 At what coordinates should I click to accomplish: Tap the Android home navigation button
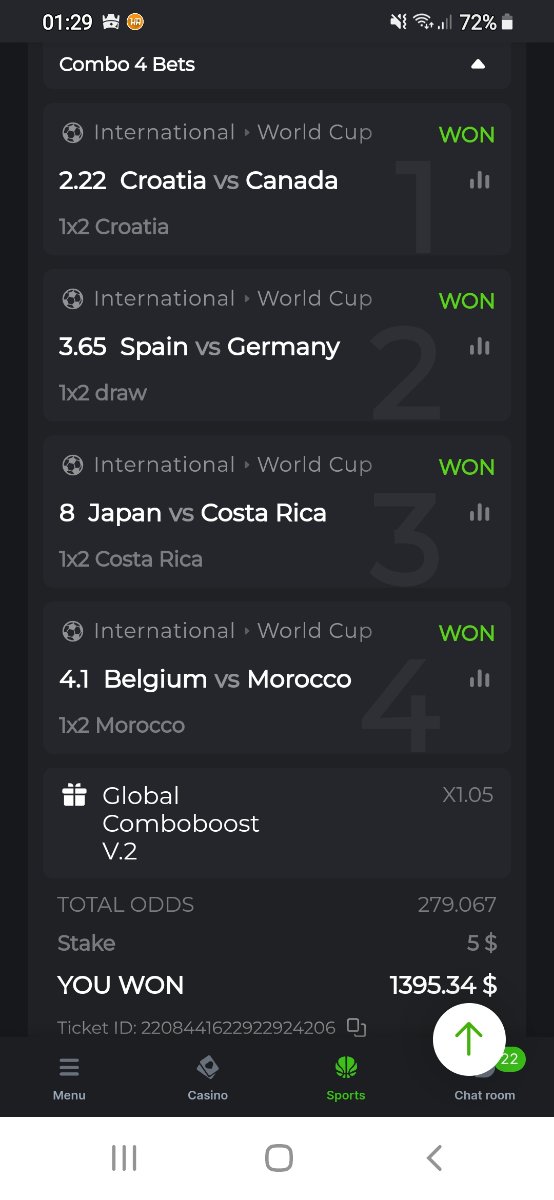pos(278,1158)
